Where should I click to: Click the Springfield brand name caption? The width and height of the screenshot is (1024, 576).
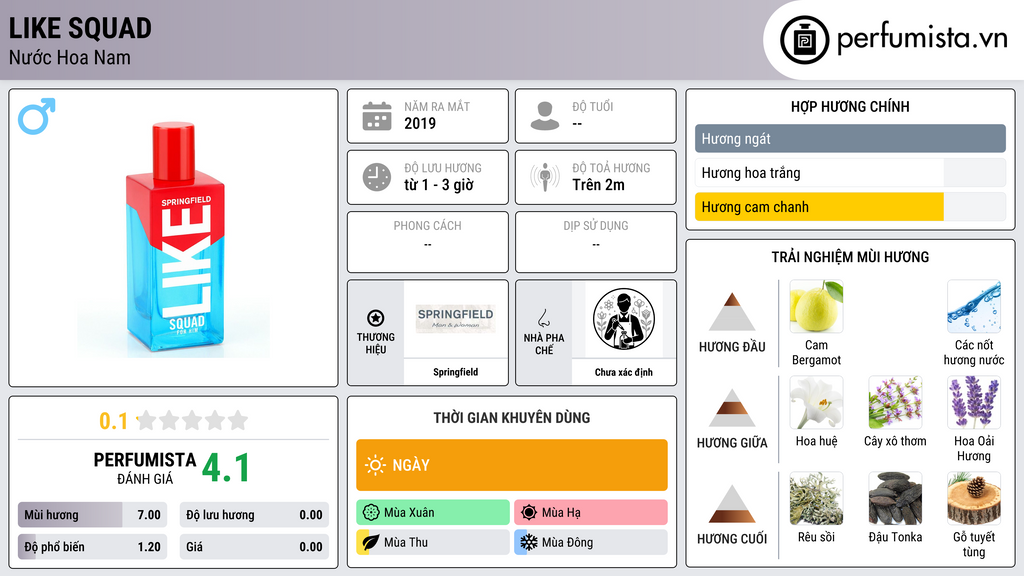click(x=455, y=372)
